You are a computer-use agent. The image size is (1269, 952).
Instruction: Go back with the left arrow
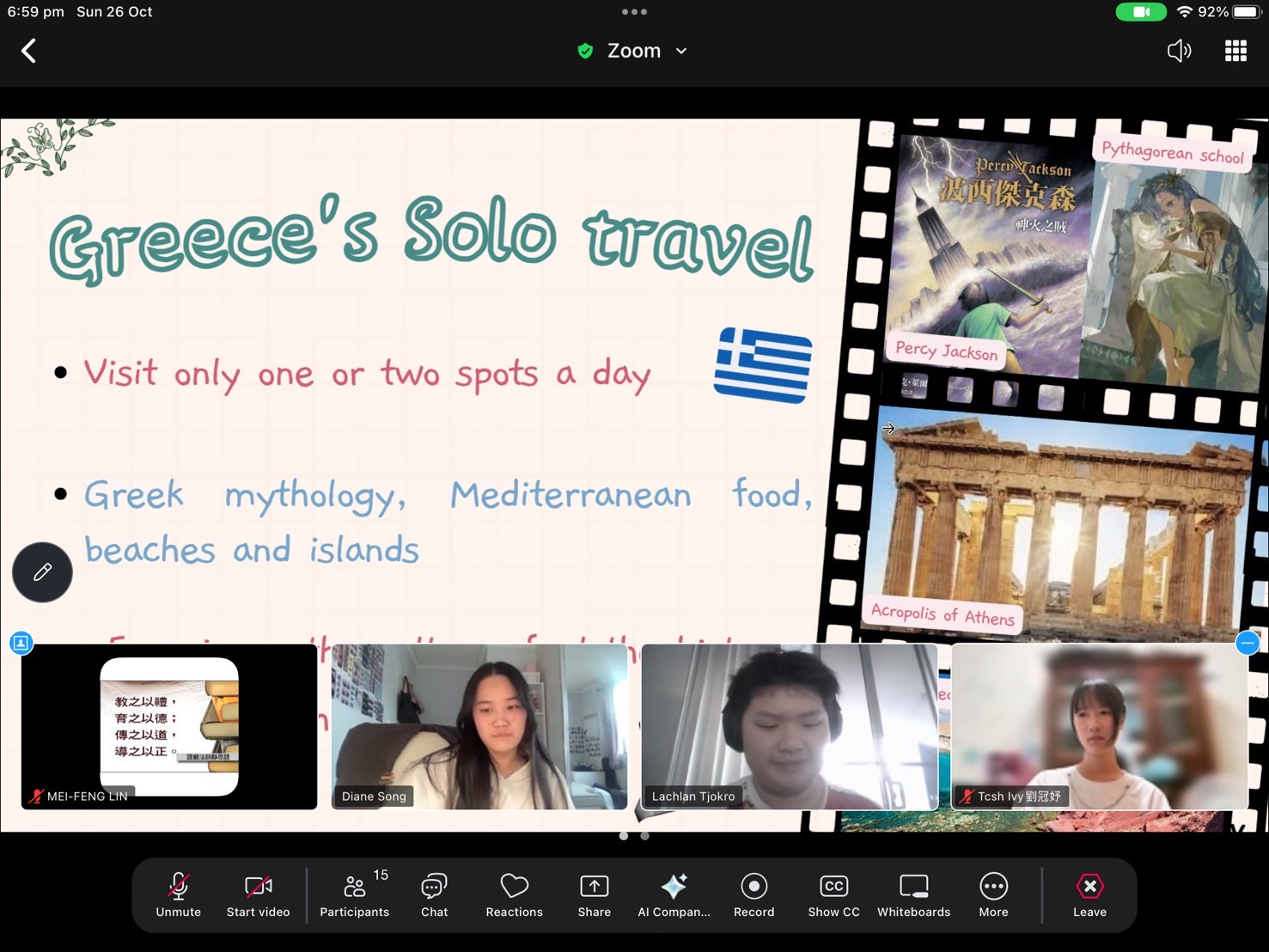coord(28,51)
